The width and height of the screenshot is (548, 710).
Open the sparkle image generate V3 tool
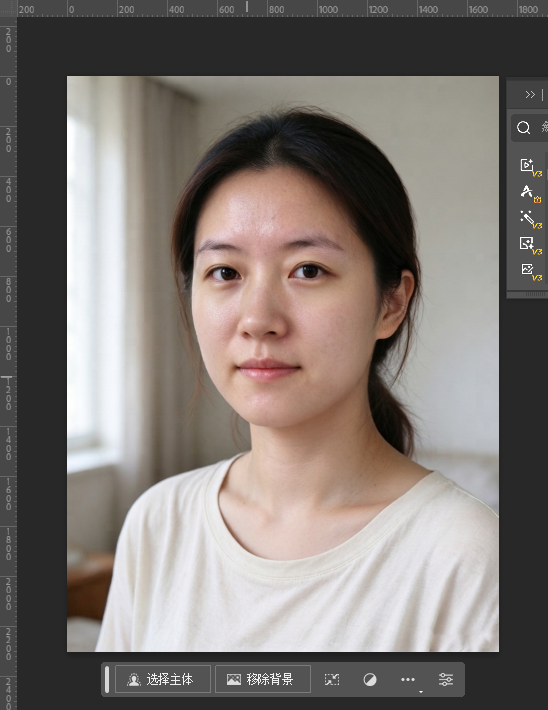(x=530, y=245)
